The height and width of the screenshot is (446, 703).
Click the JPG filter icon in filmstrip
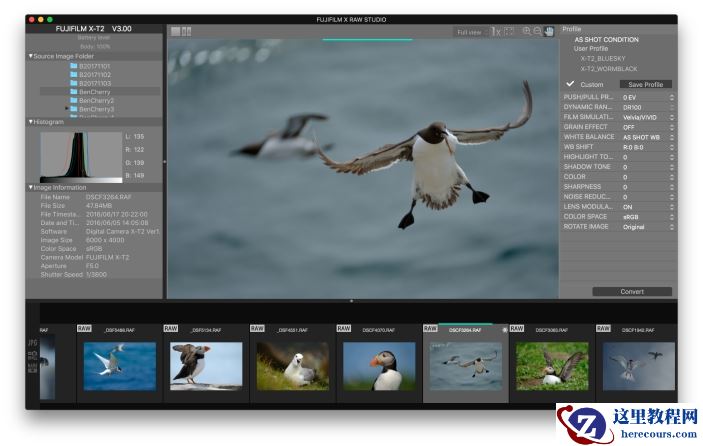[x=33, y=342]
